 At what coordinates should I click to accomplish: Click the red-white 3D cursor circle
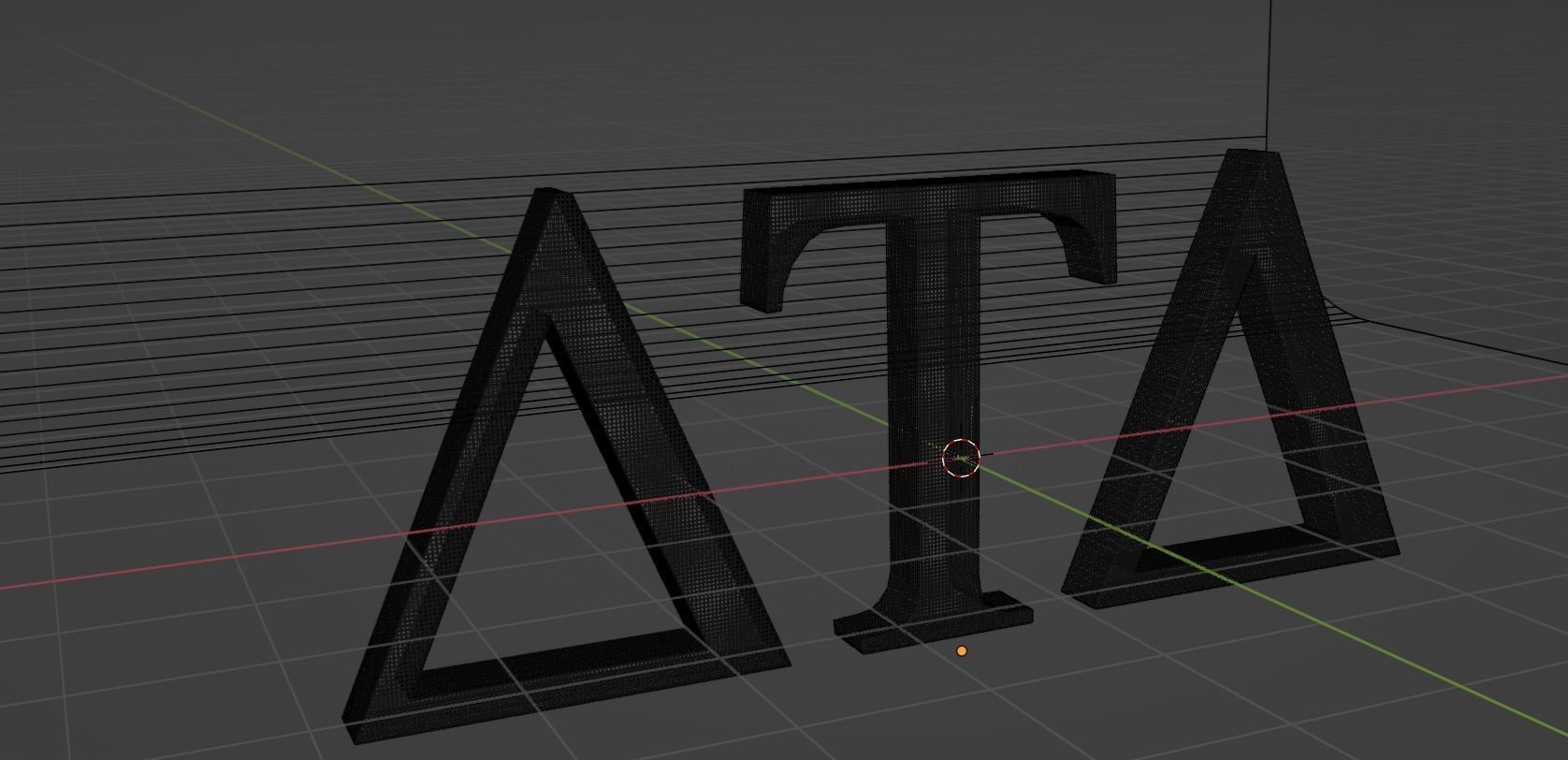(x=961, y=458)
